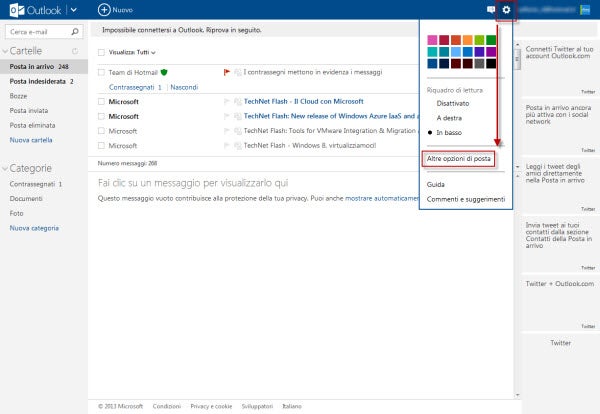600x414 pixels.
Task: Click message-type icon on Windows 8 message
Action: pos(238,145)
